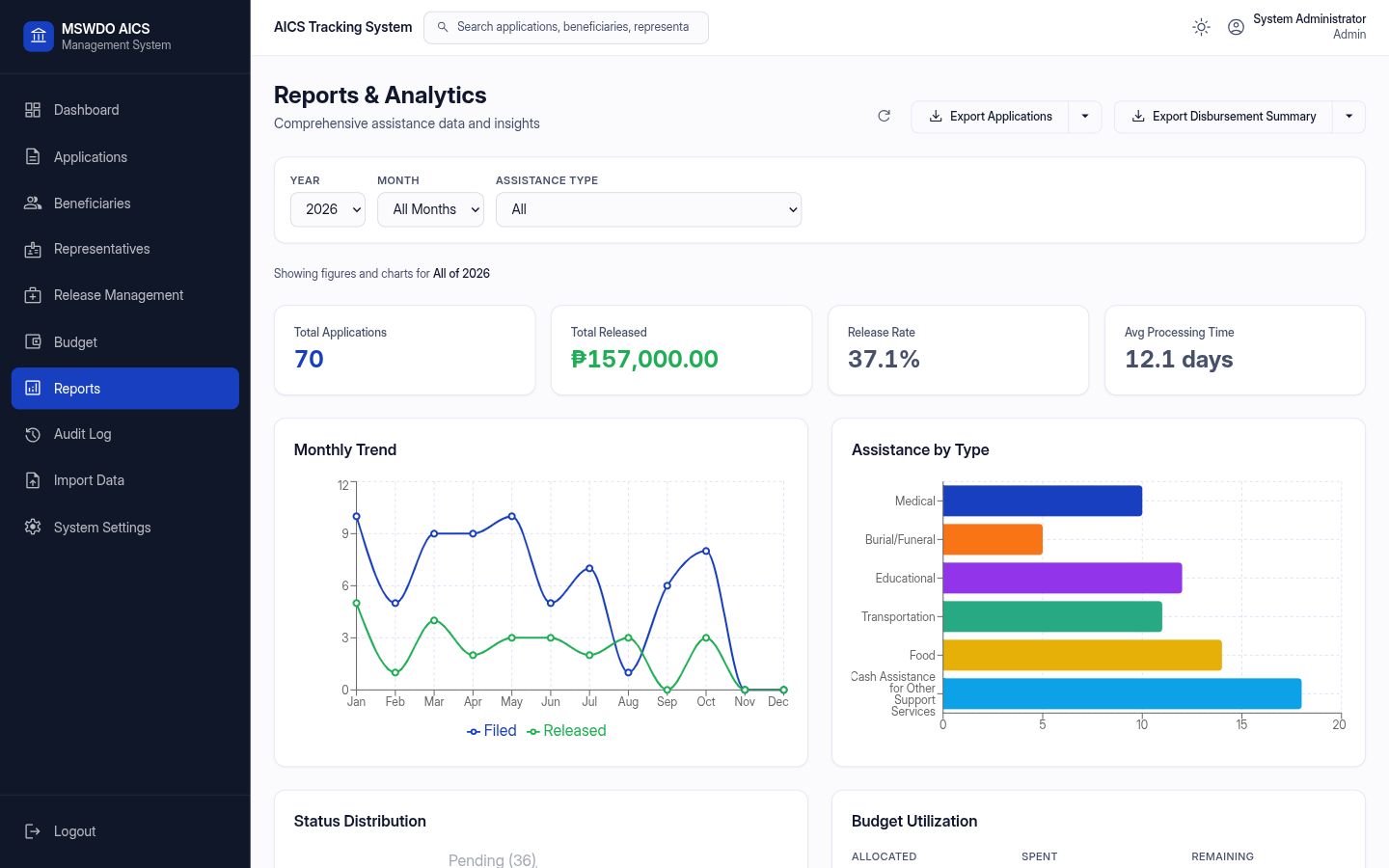This screenshot has width=1389, height=868.
Task: Click the Export Applications button
Action: [x=990, y=117]
